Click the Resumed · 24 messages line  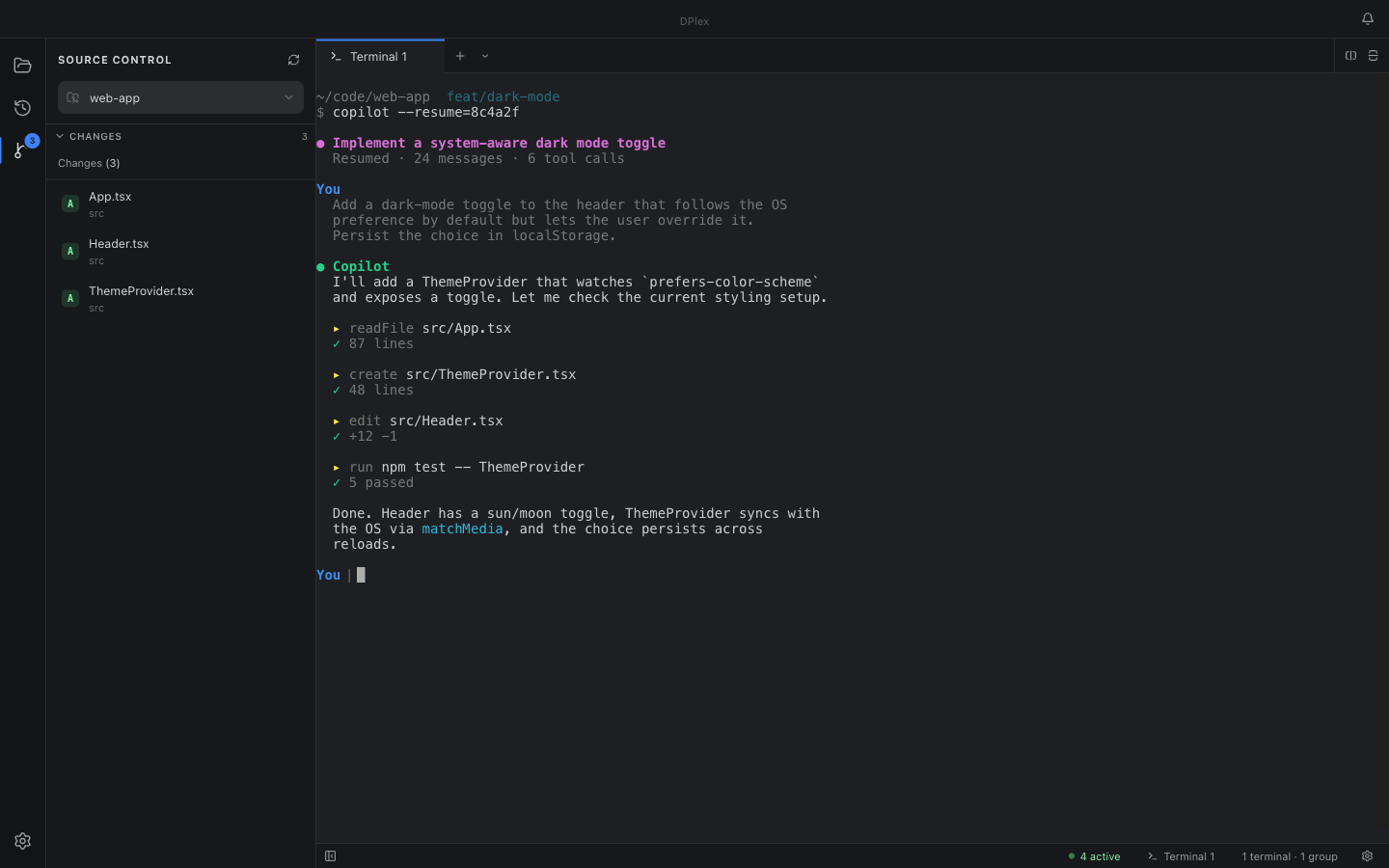pos(478,158)
